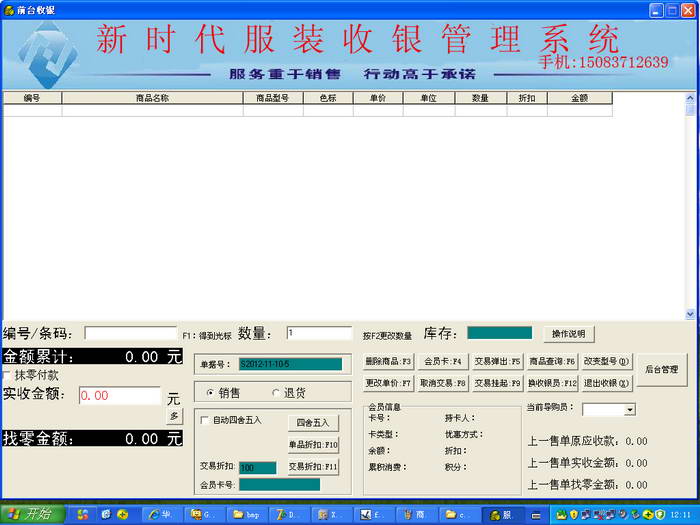700x525 pixels.
Task: Click the 交易折扣 field showing 100
Action: click(x=258, y=467)
